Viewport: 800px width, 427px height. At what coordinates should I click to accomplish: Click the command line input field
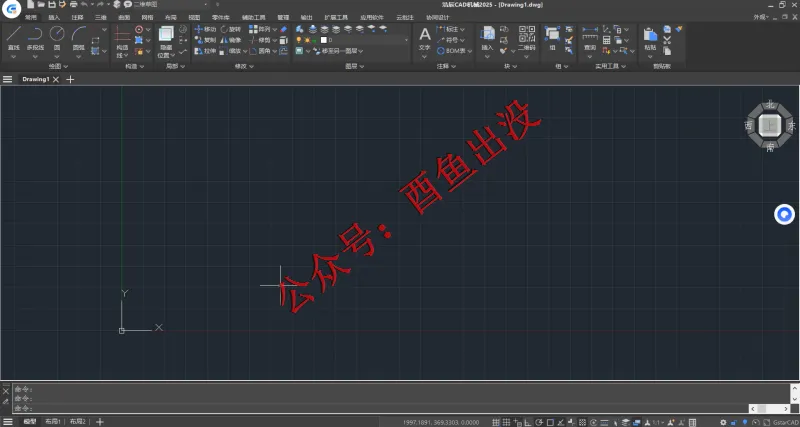(x=380, y=408)
